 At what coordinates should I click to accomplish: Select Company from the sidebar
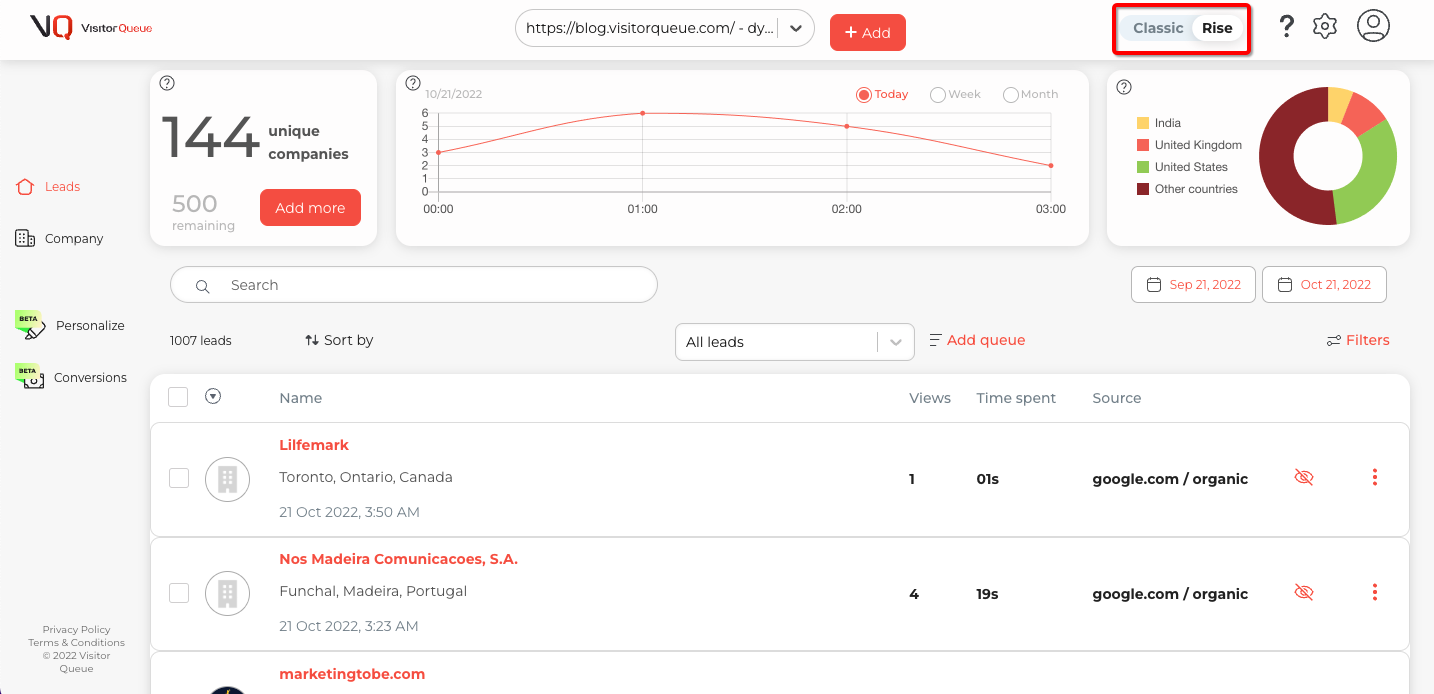coord(75,238)
